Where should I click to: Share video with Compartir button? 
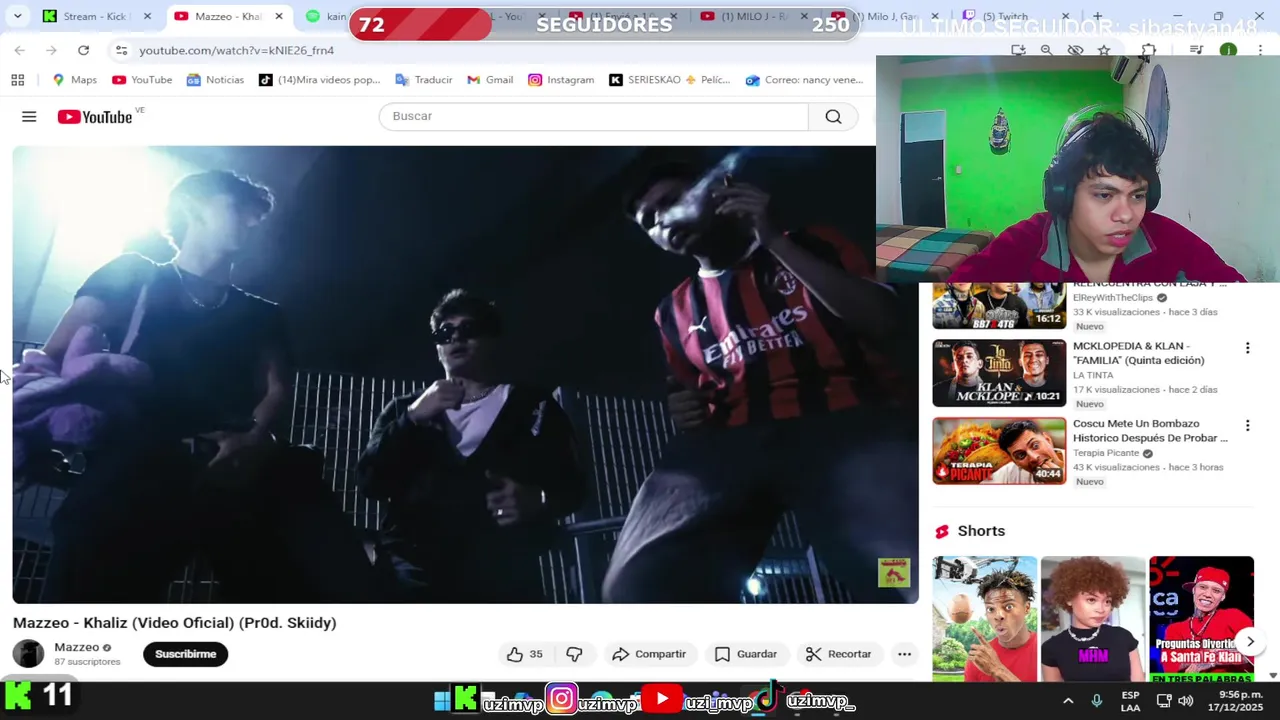click(x=649, y=654)
